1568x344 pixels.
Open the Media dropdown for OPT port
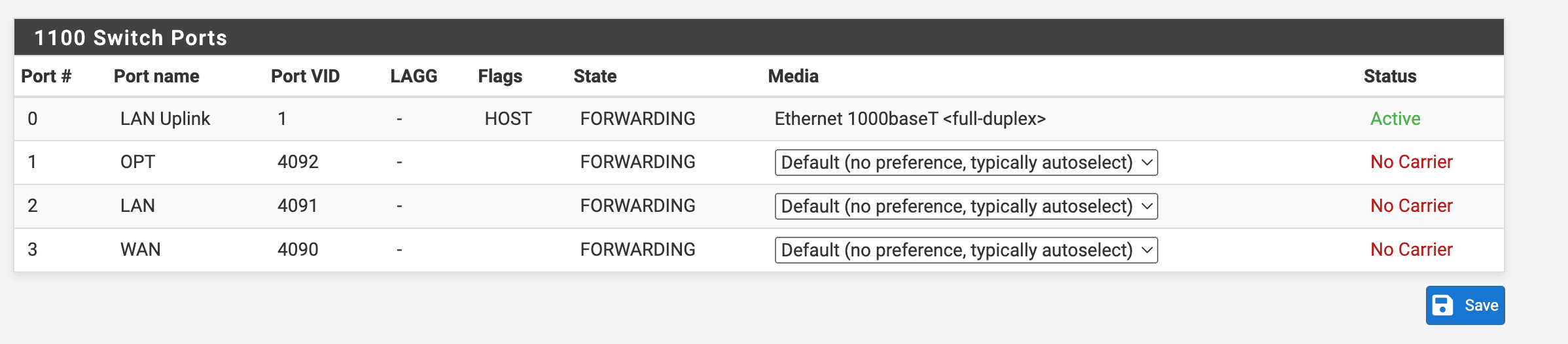(966, 163)
